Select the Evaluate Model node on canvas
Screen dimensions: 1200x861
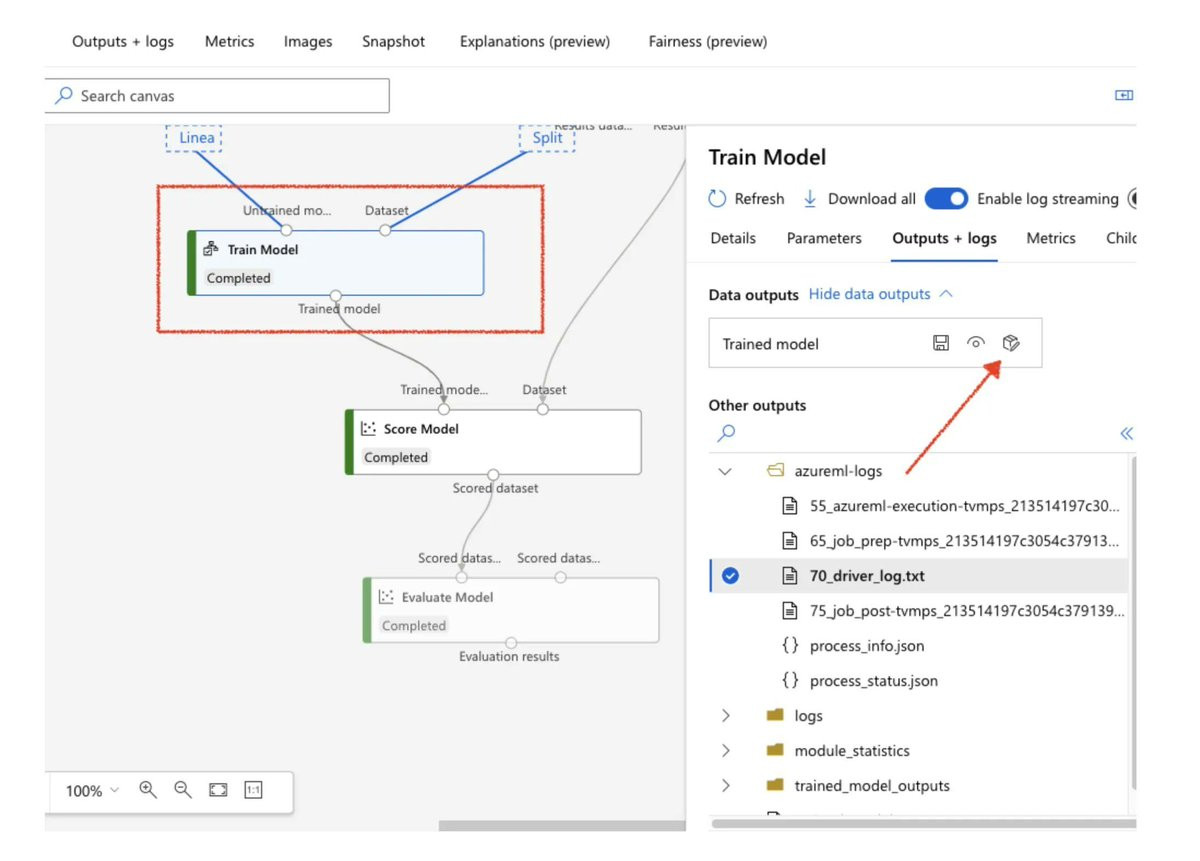pos(511,610)
